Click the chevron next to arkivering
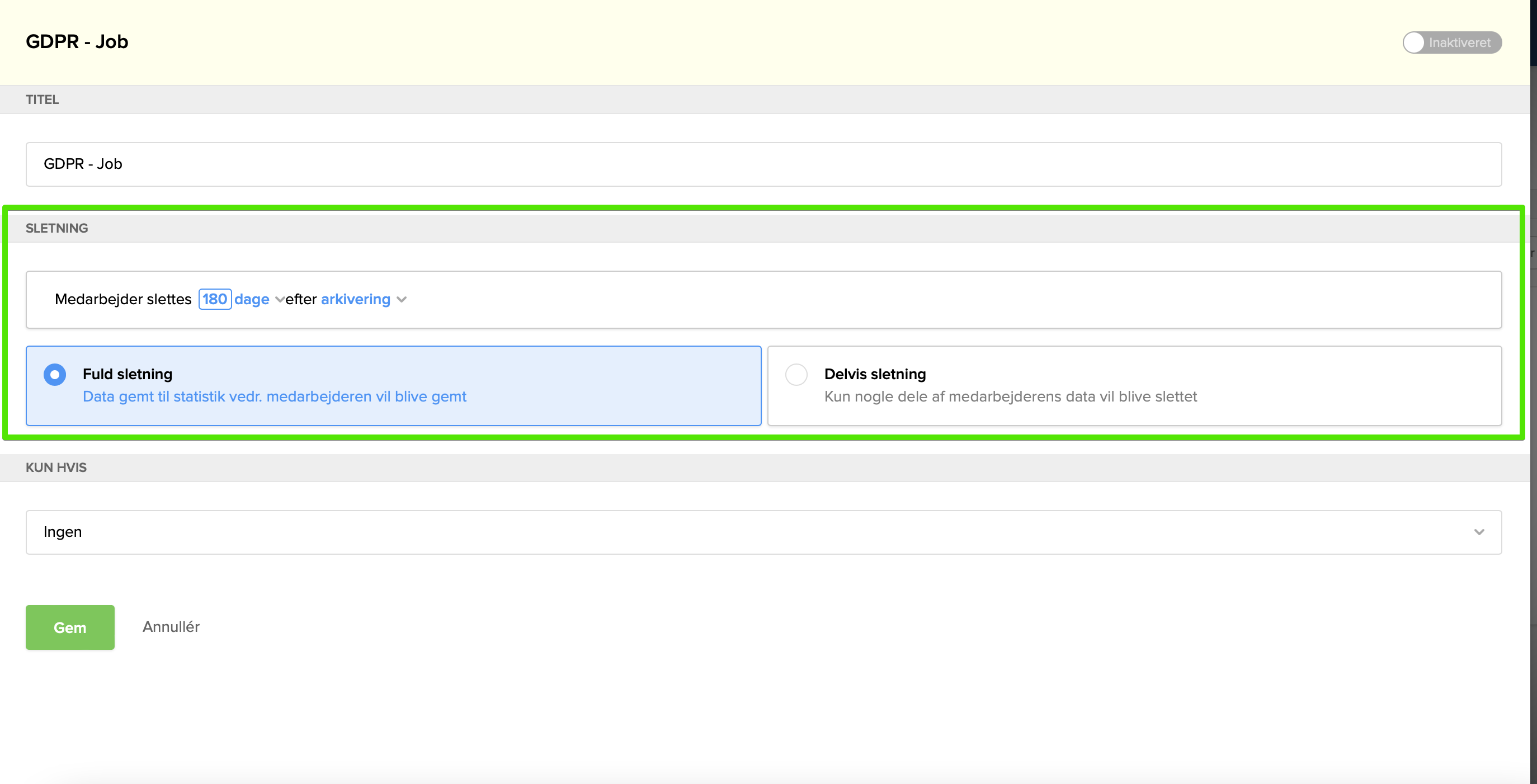 pos(402,300)
